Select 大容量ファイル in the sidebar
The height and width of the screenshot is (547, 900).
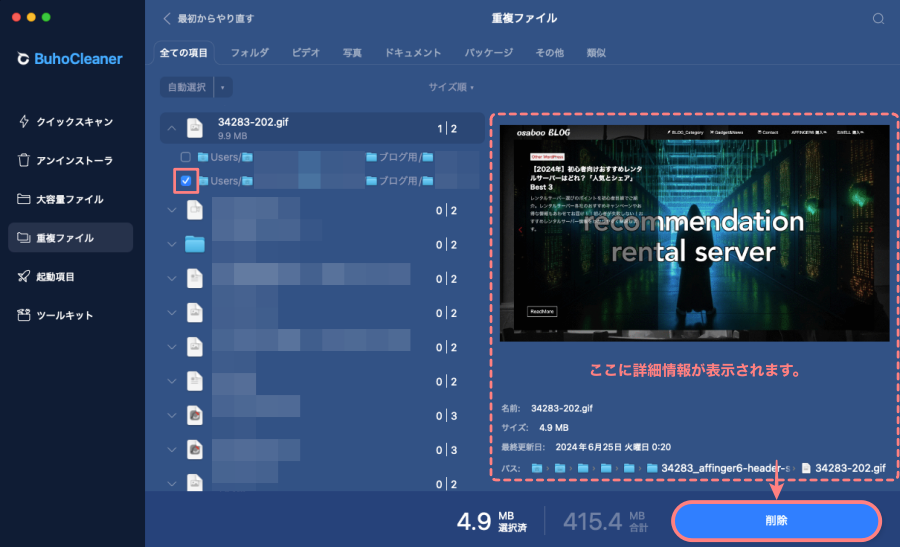click(69, 199)
